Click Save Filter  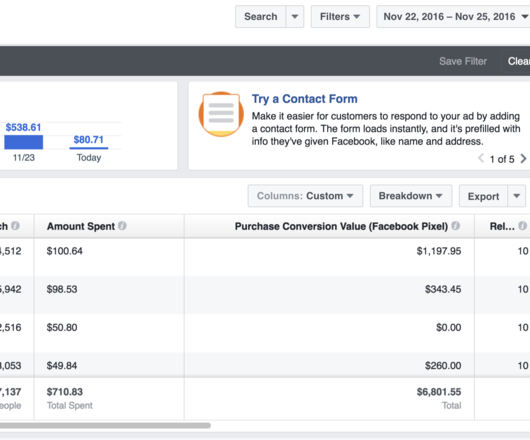click(x=463, y=61)
